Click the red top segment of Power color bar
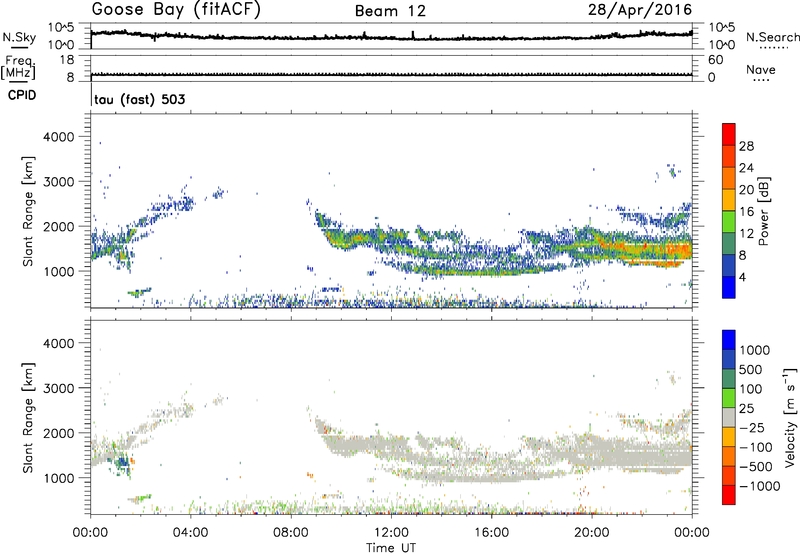 point(729,134)
